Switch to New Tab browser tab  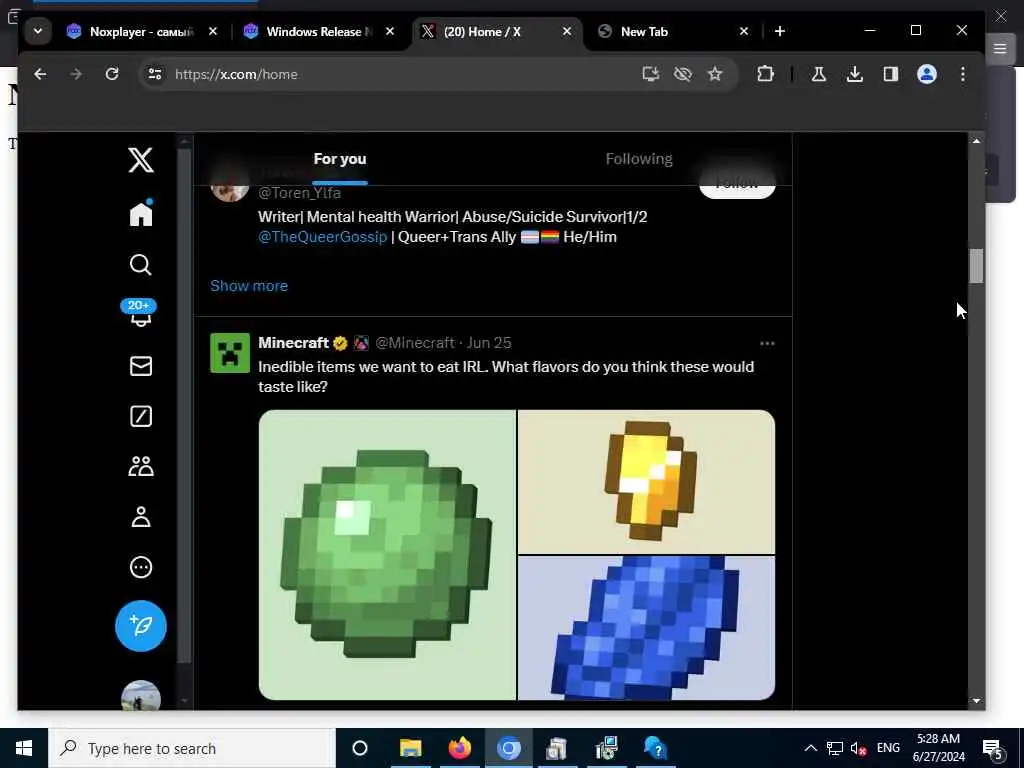[x=673, y=31]
